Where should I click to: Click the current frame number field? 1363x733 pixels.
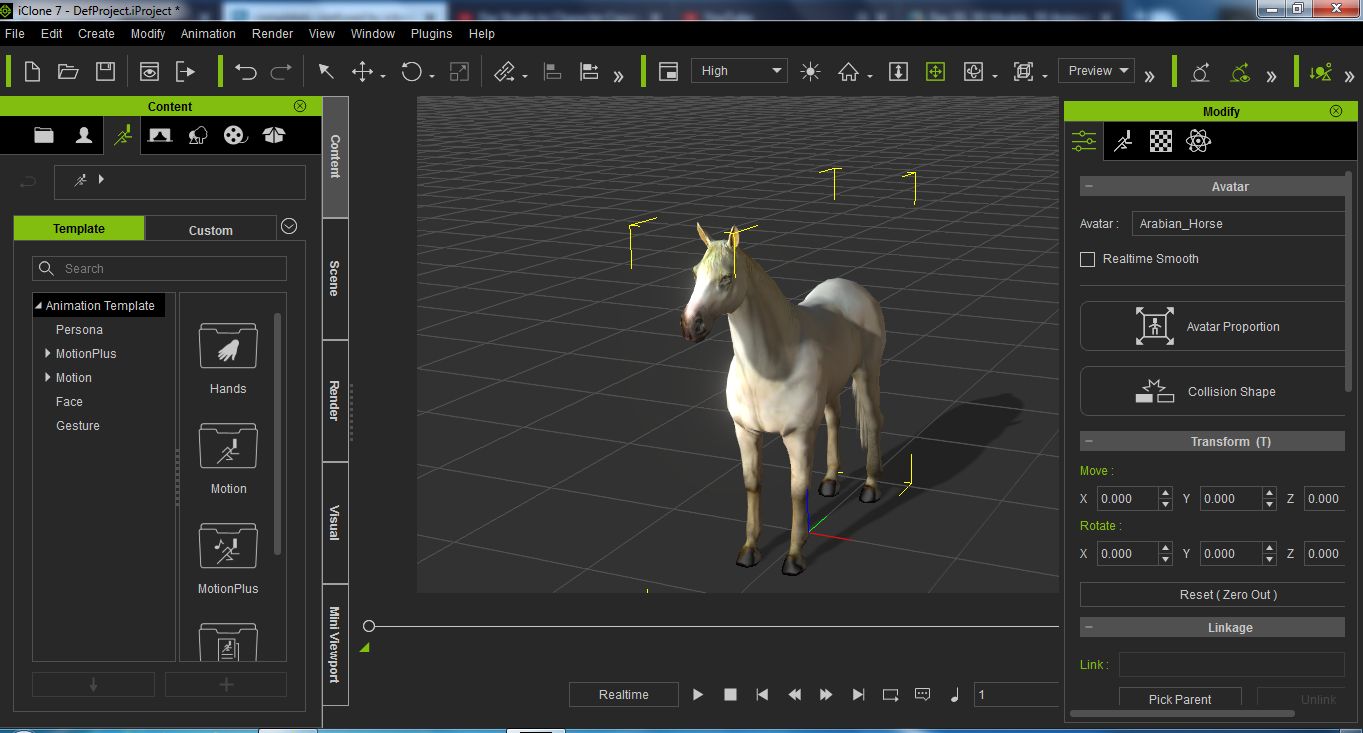(1014, 694)
